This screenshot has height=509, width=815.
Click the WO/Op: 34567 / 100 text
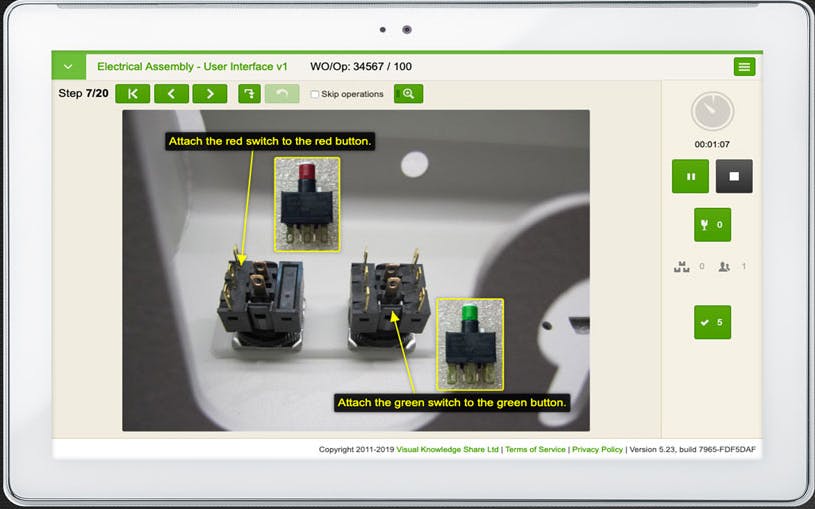tap(361, 67)
